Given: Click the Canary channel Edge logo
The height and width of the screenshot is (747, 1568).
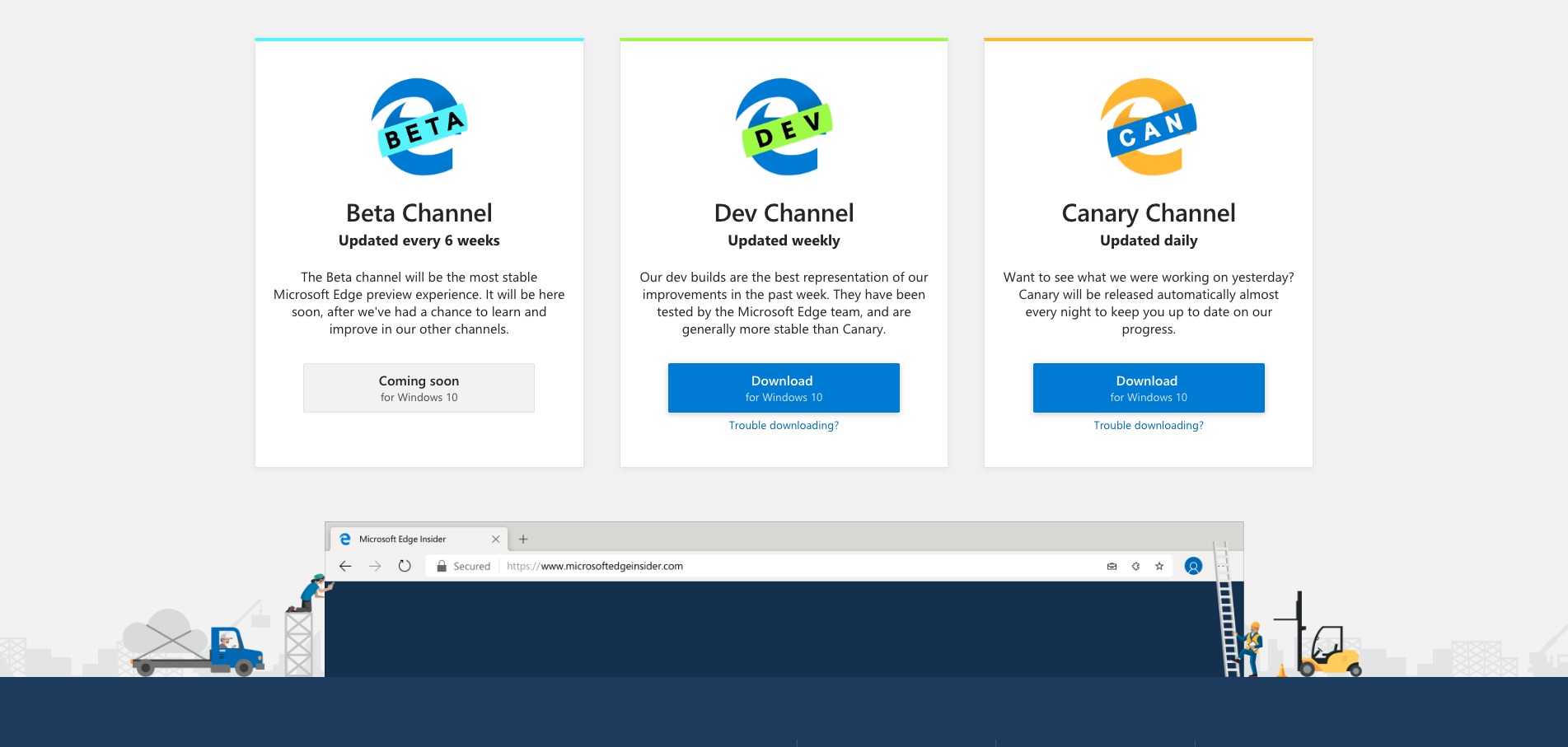Looking at the screenshot, I should 1149,127.
